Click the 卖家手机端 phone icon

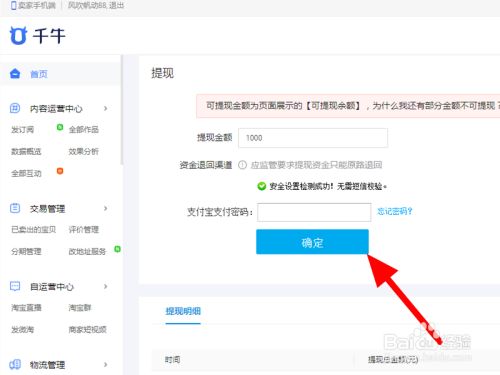pyautogui.click(x=13, y=5)
